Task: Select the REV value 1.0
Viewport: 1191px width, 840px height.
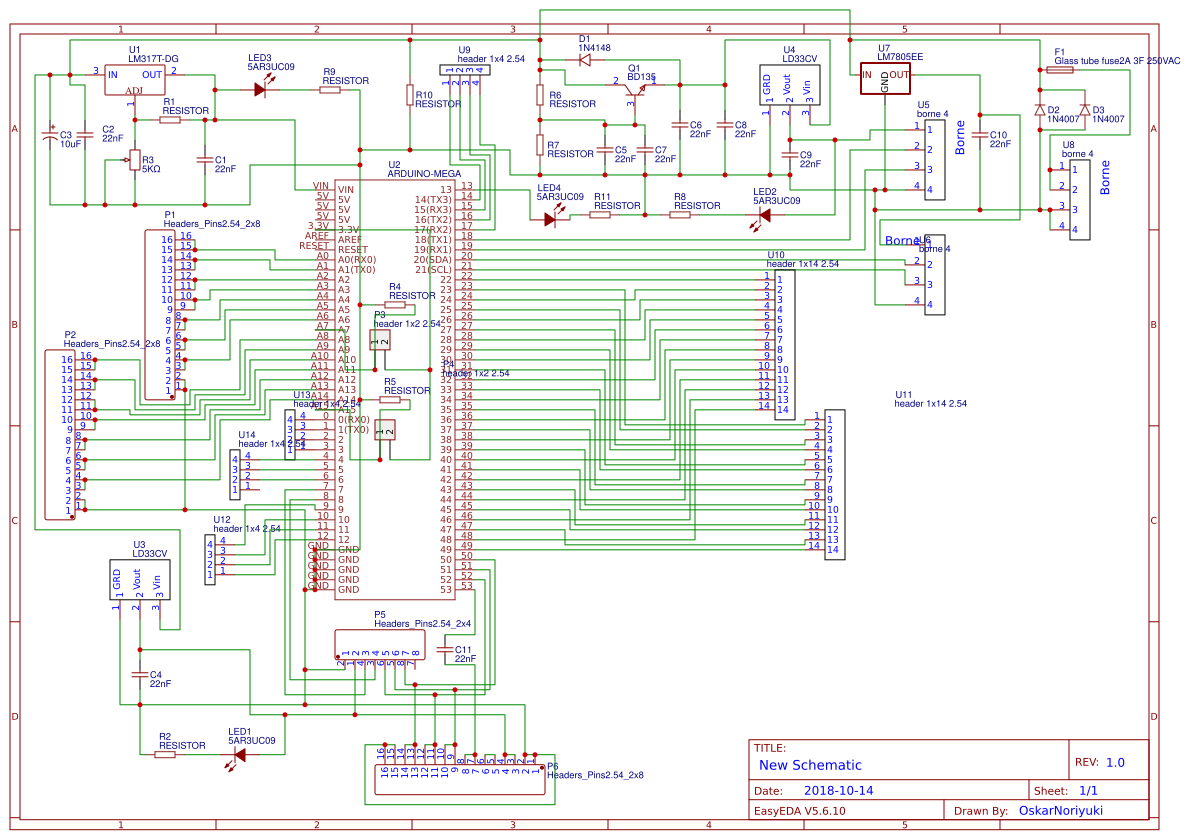Action: 1115,763
